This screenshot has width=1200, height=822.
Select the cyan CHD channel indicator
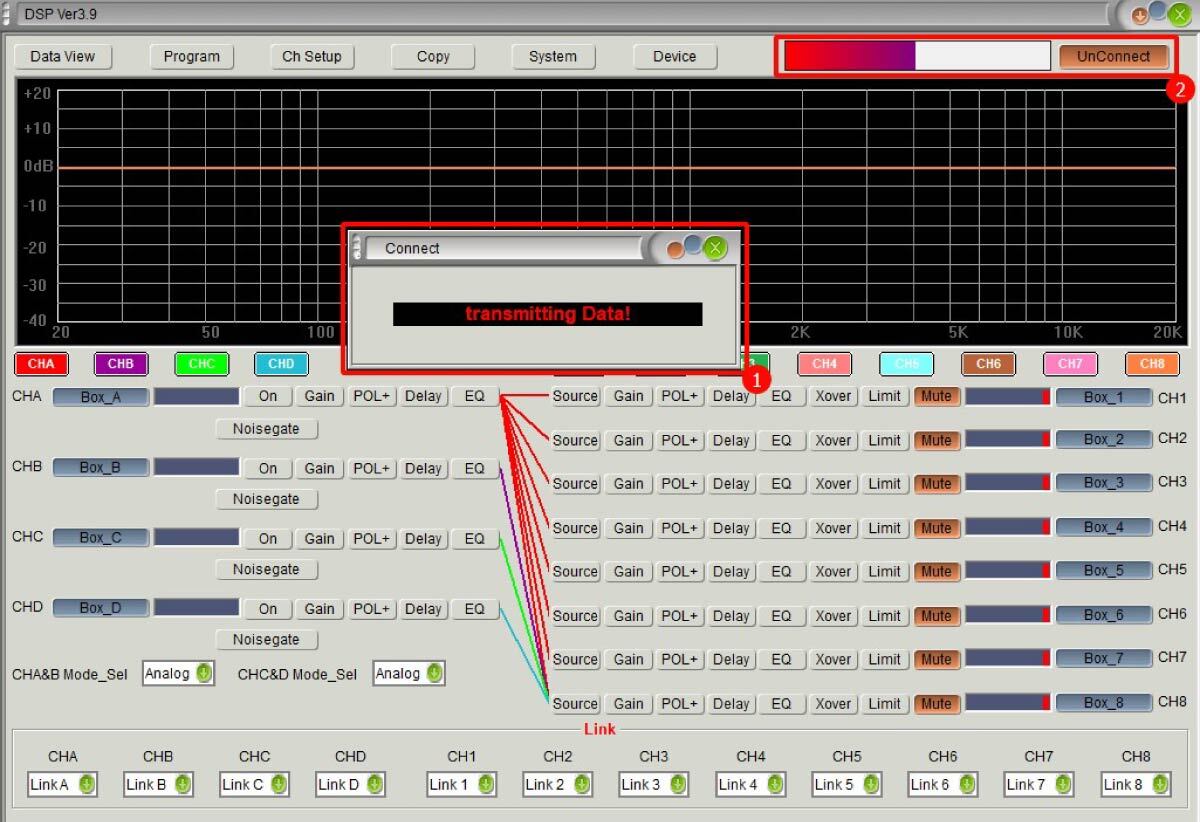click(x=281, y=364)
